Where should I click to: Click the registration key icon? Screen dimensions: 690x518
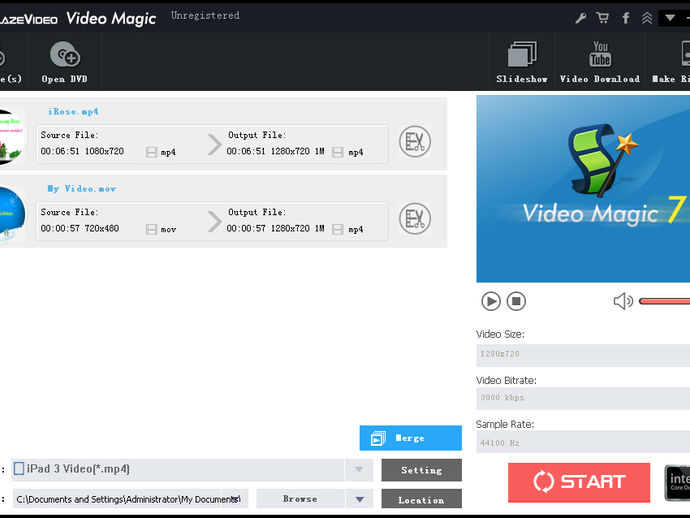coord(580,18)
